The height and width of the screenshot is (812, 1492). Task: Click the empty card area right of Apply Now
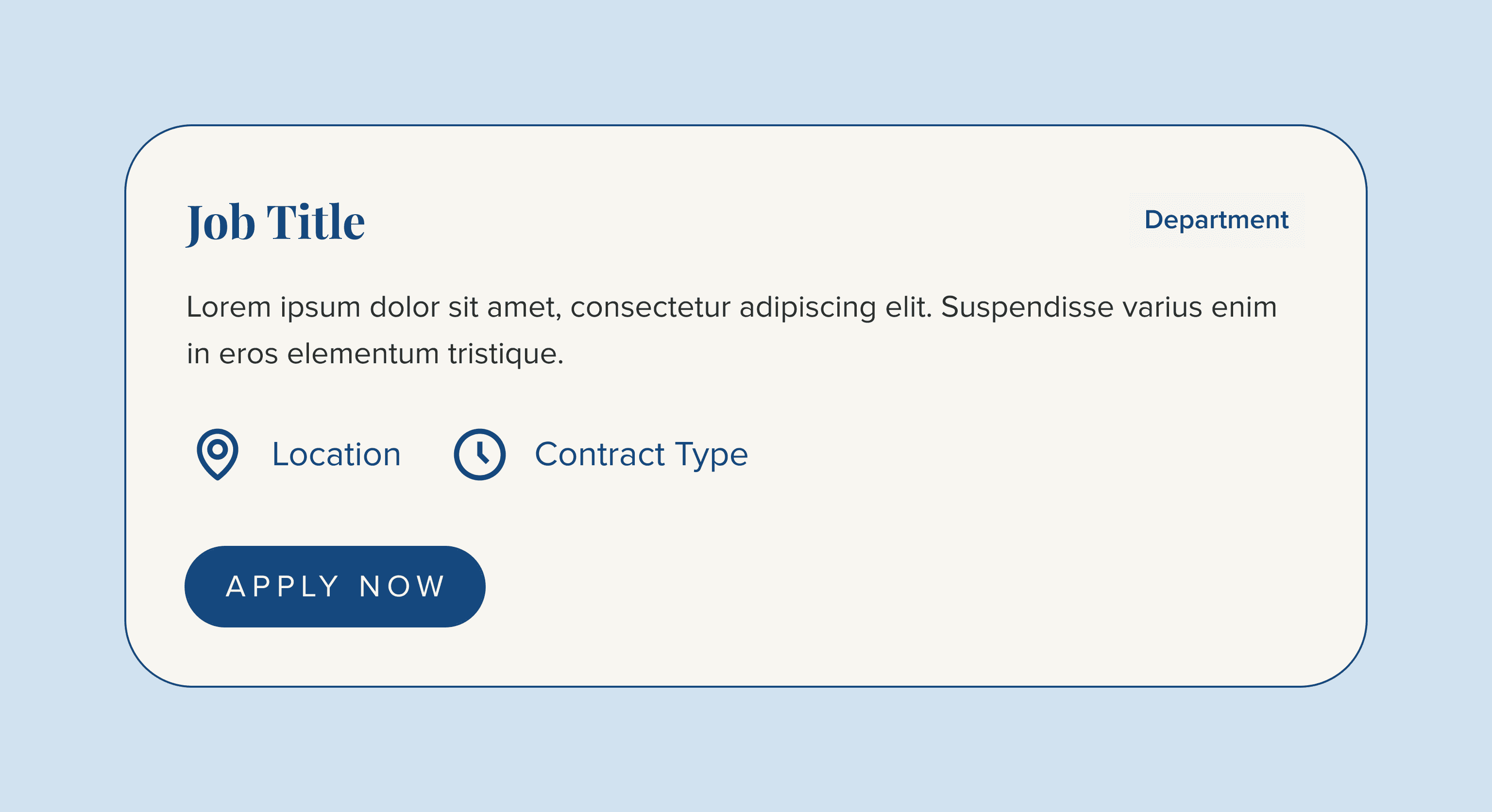[927, 586]
